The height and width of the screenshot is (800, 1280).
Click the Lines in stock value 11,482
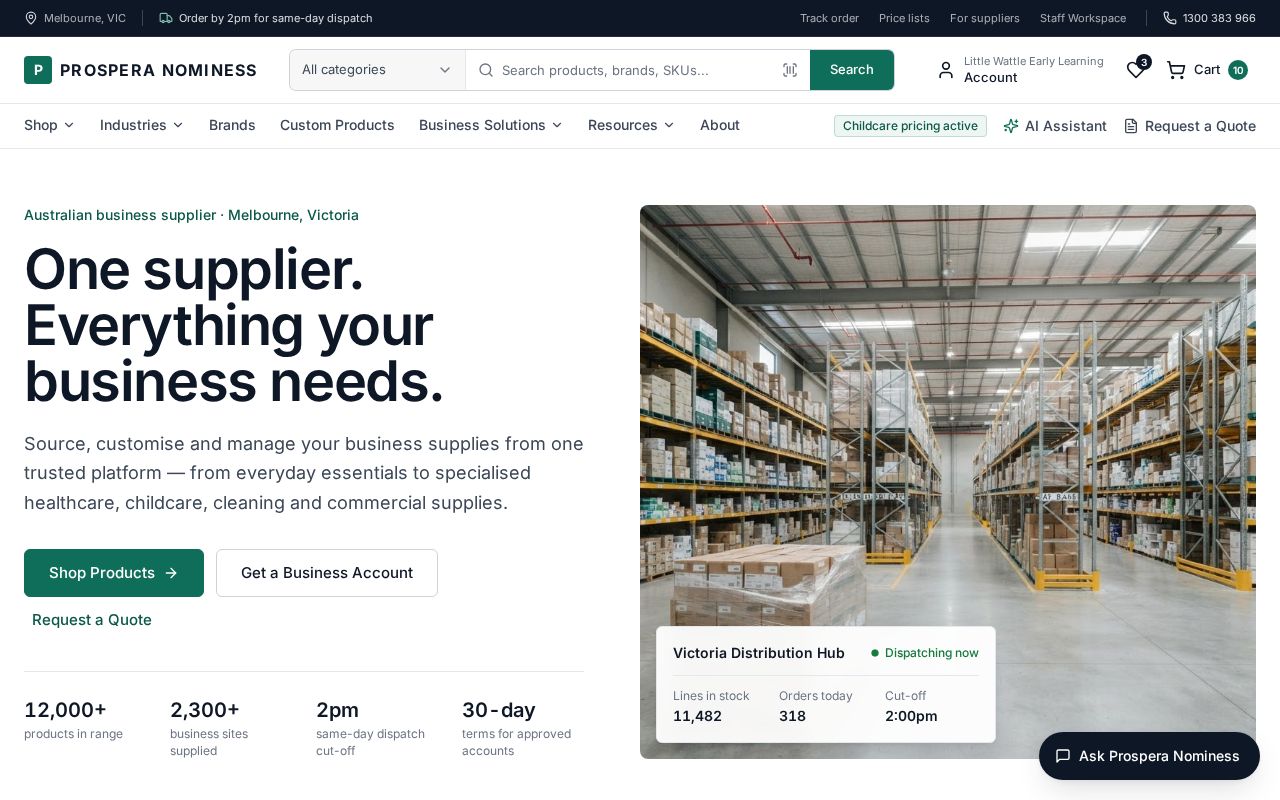pyautogui.click(x=697, y=716)
